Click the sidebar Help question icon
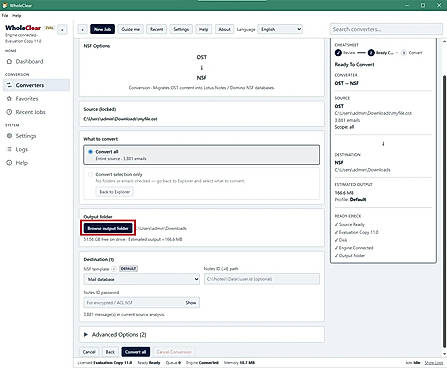 click(x=9, y=163)
